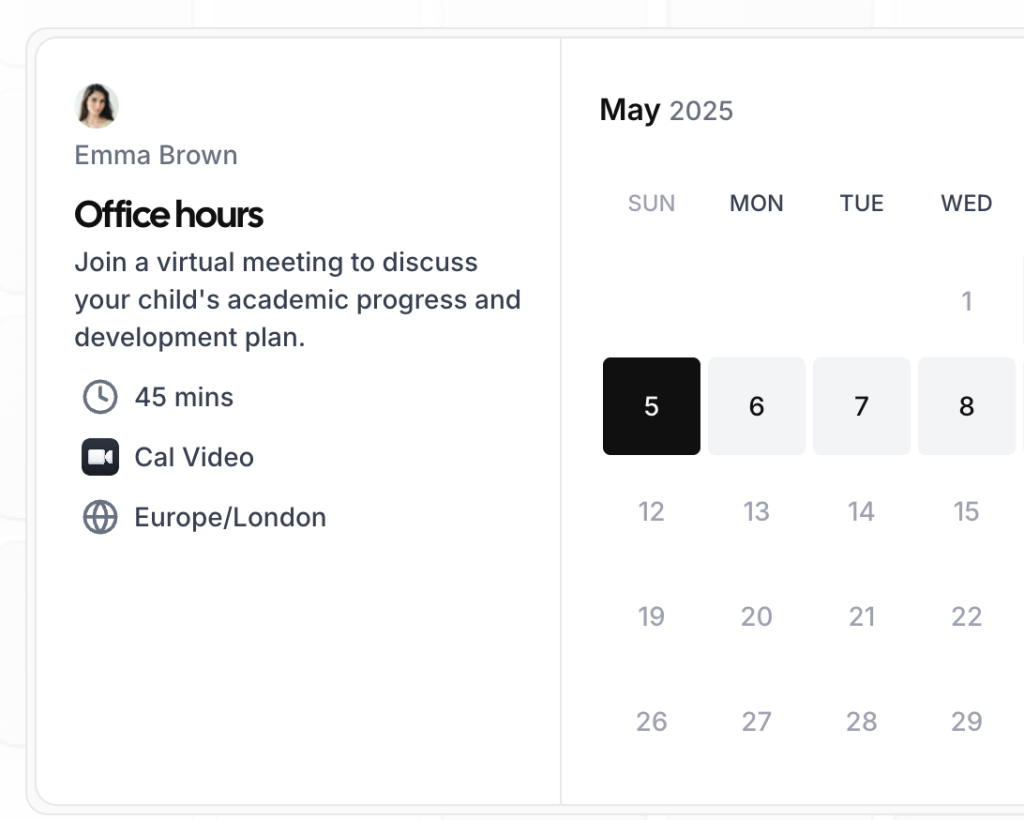Select May 6 on the calendar
The height and width of the screenshot is (820, 1024).
[756, 406]
